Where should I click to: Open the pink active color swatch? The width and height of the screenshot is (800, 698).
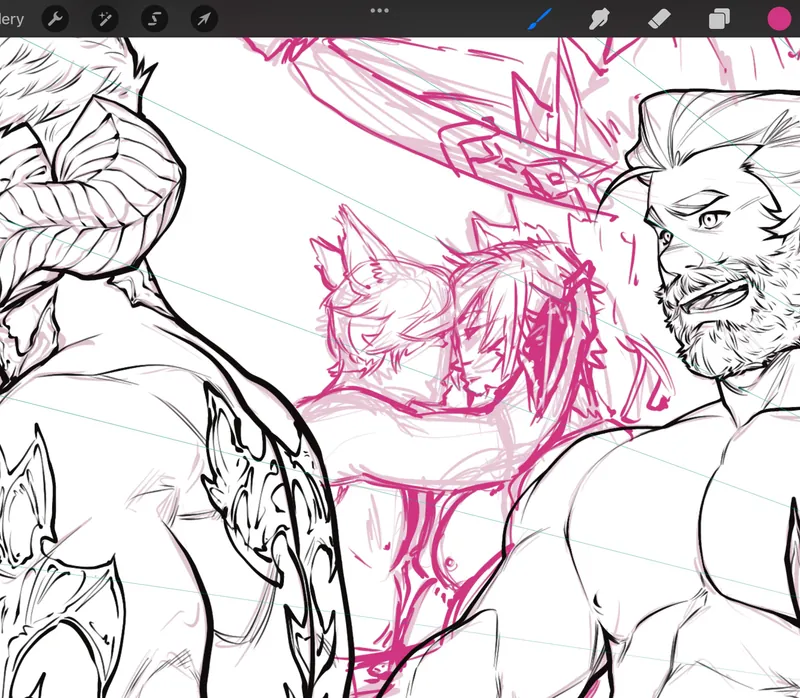[779, 19]
